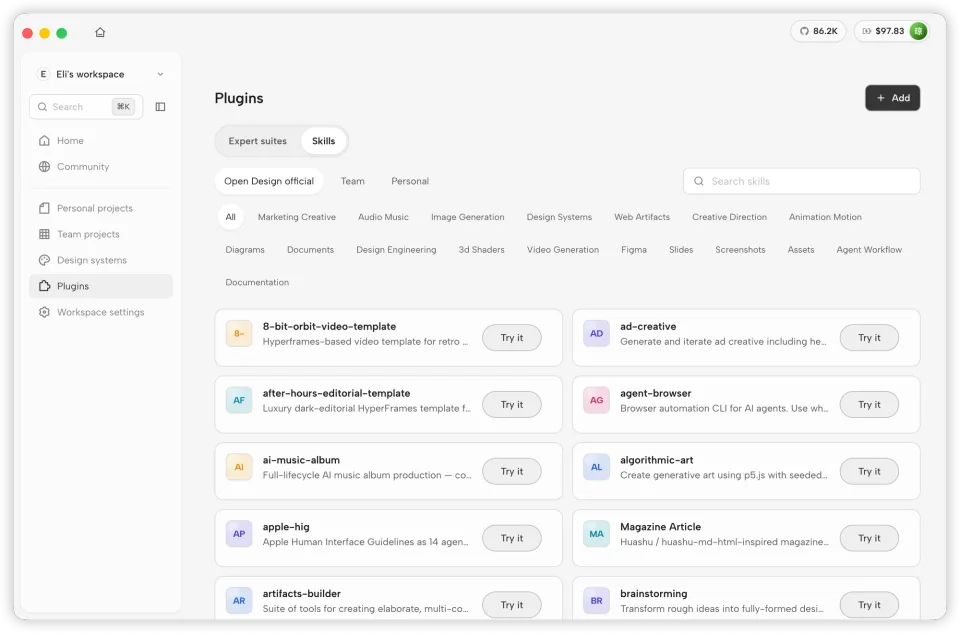Filter by Video Generation

pos(563,250)
